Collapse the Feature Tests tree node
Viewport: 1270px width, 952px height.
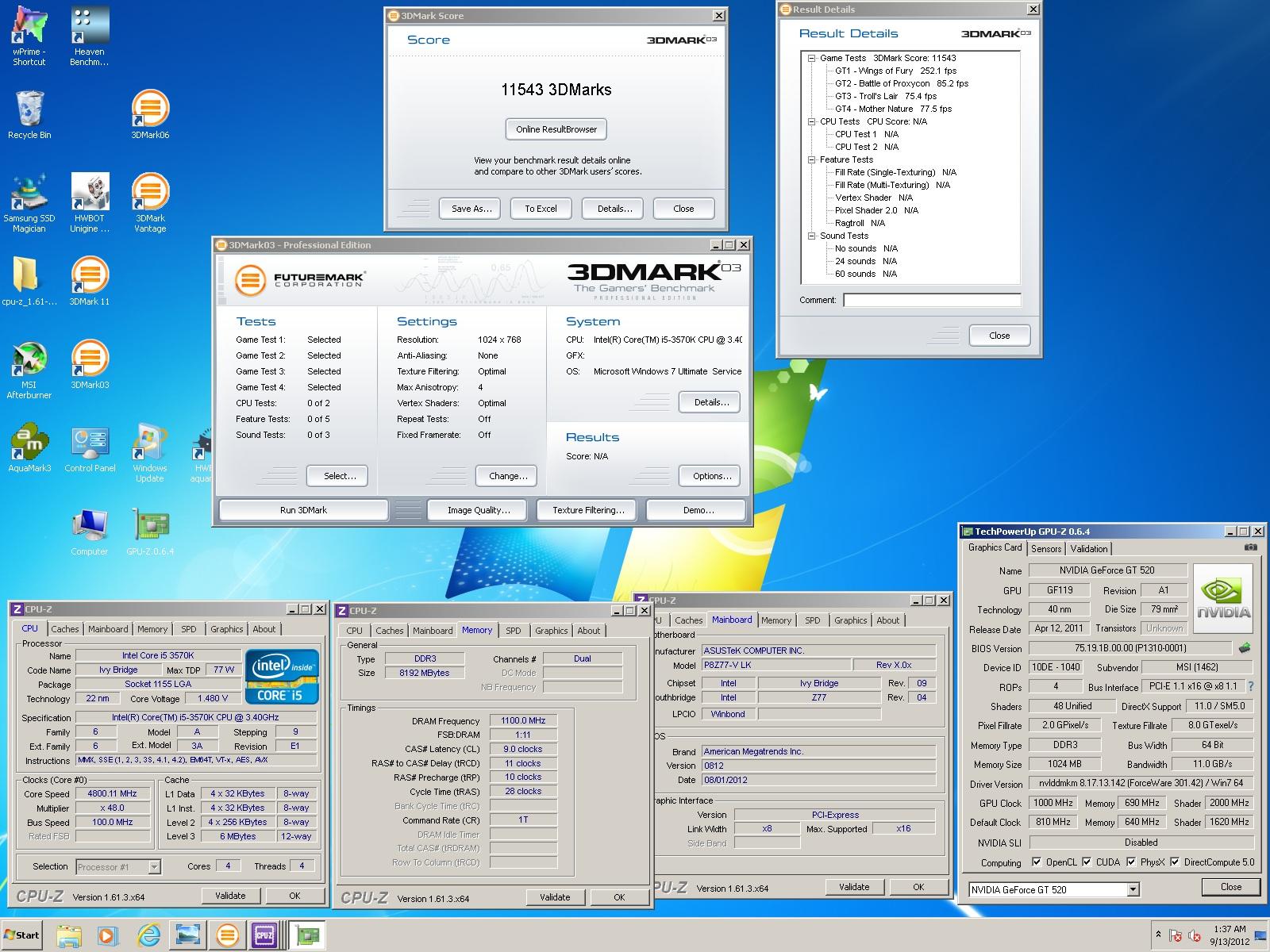(x=811, y=159)
